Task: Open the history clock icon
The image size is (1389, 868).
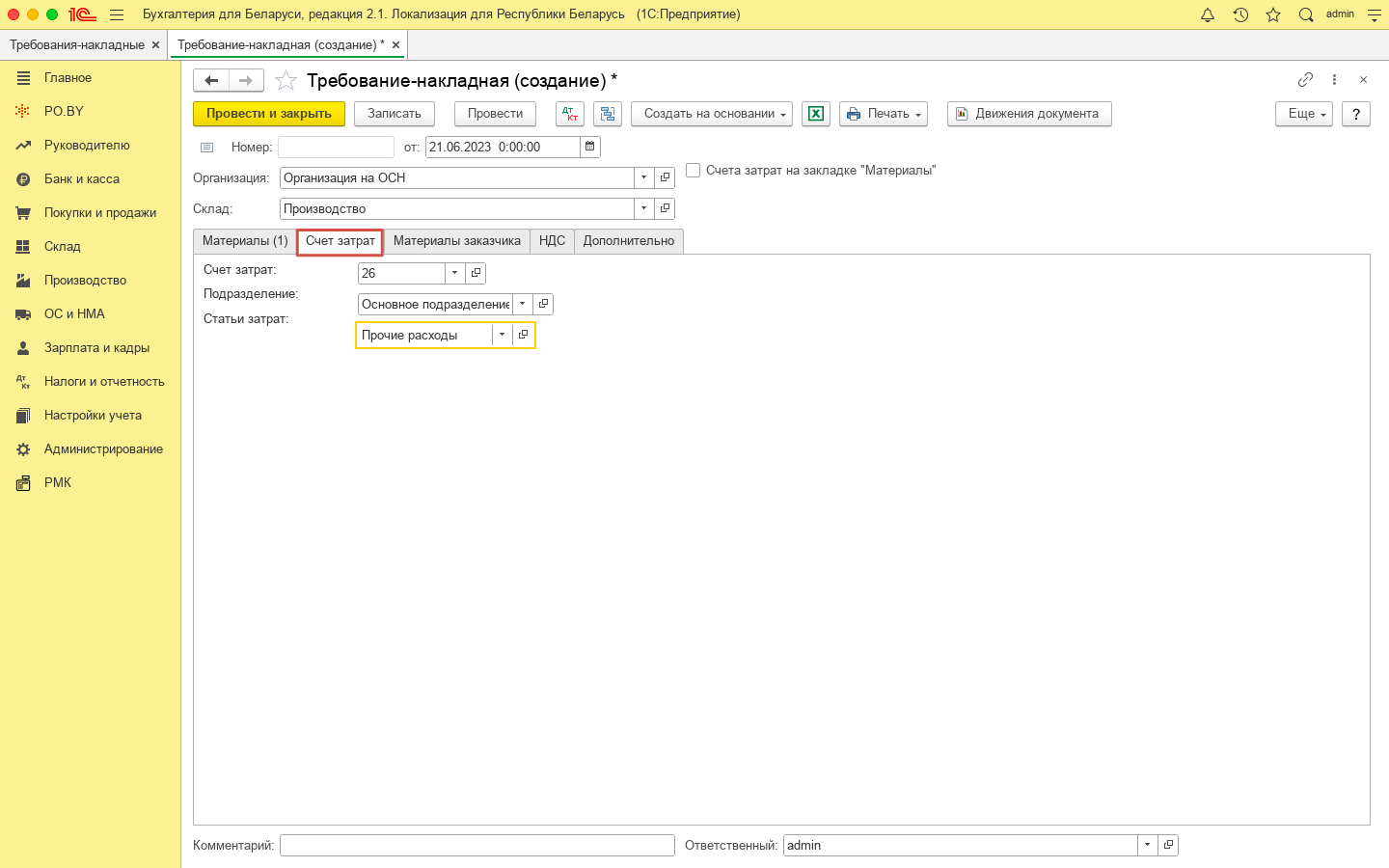Action: pyautogui.click(x=1240, y=14)
